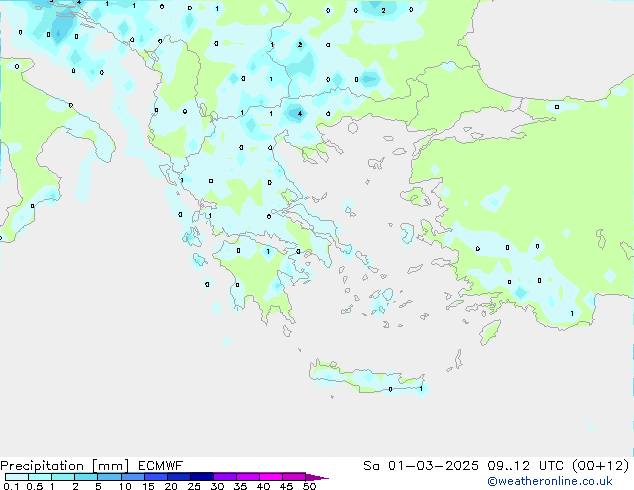
Task: Click the 45–50 mm legend color swatch
Action: tap(294, 477)
